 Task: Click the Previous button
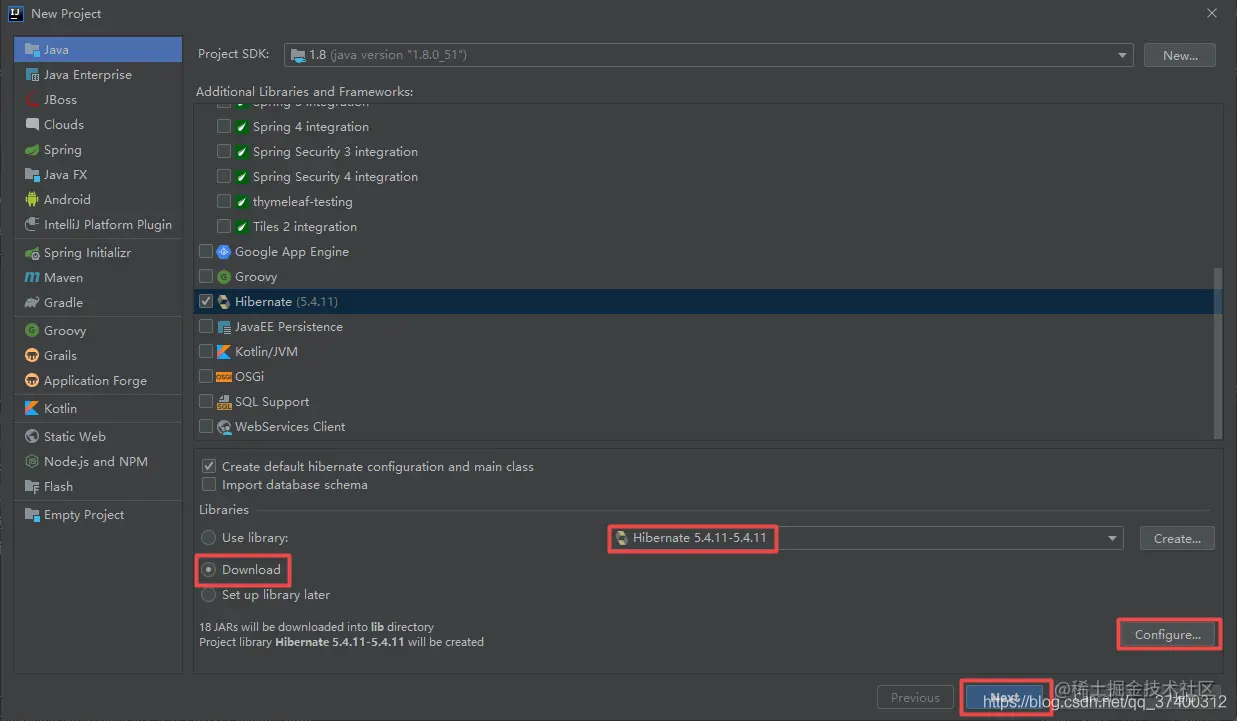(915, 697)
